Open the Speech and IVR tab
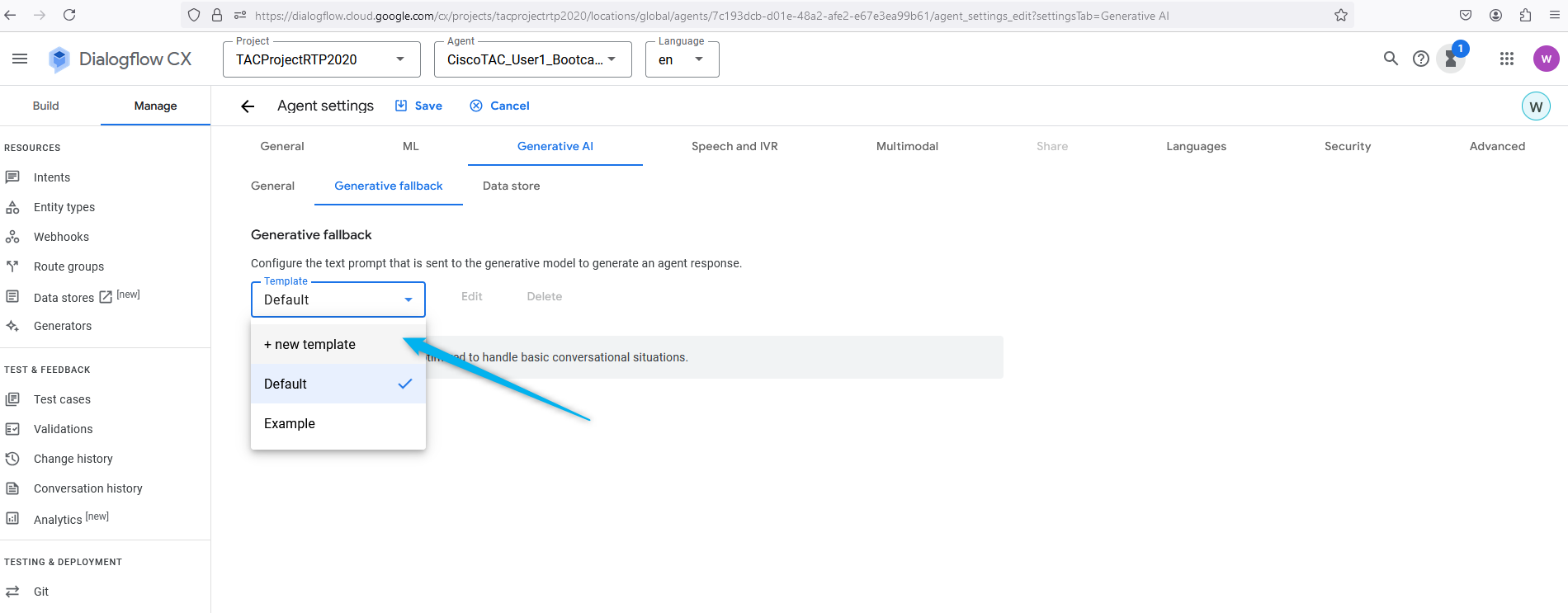The image size is (1568, 613). click(734, 146)
